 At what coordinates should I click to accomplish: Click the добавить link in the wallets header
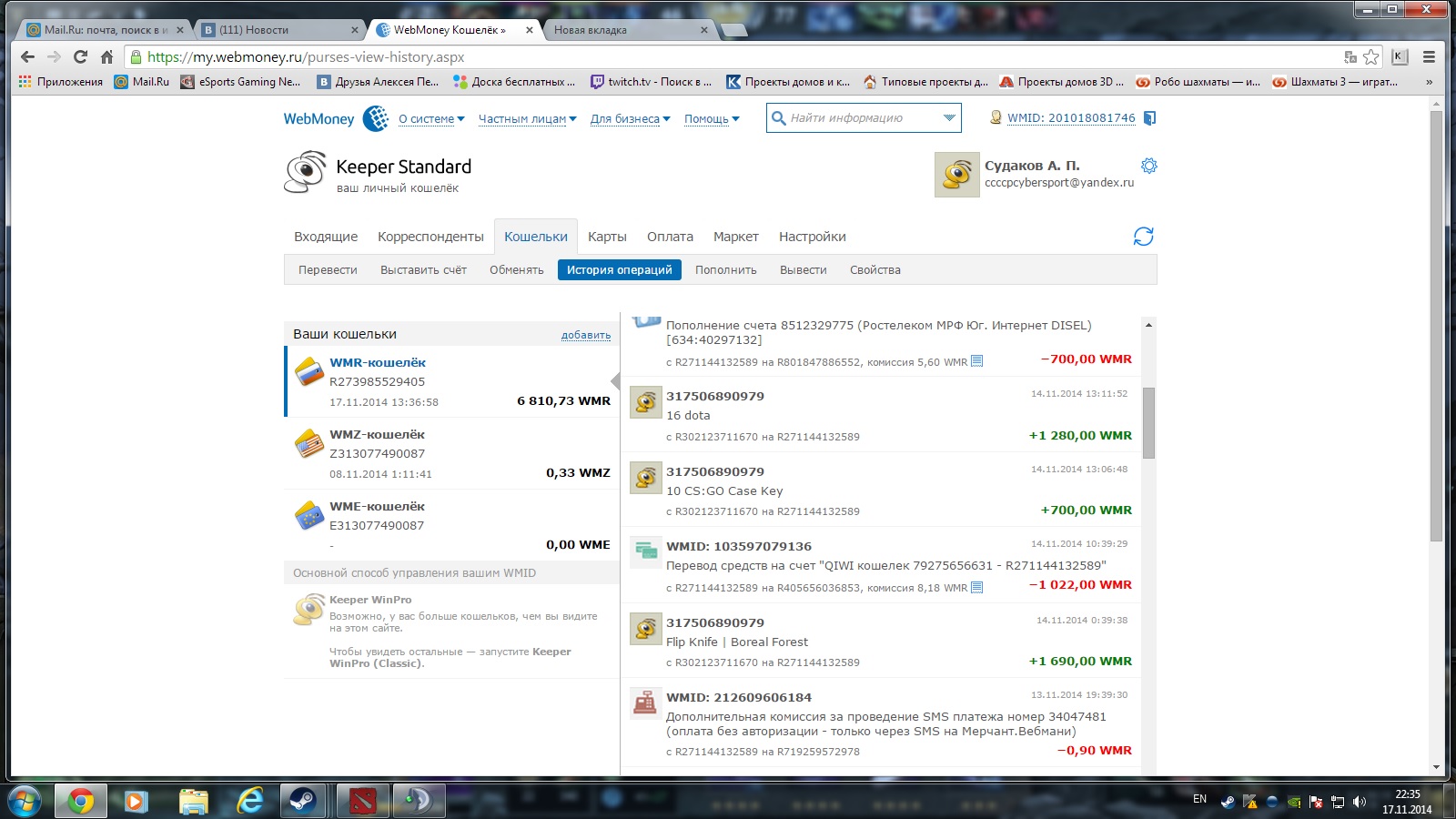coord(586,335)
